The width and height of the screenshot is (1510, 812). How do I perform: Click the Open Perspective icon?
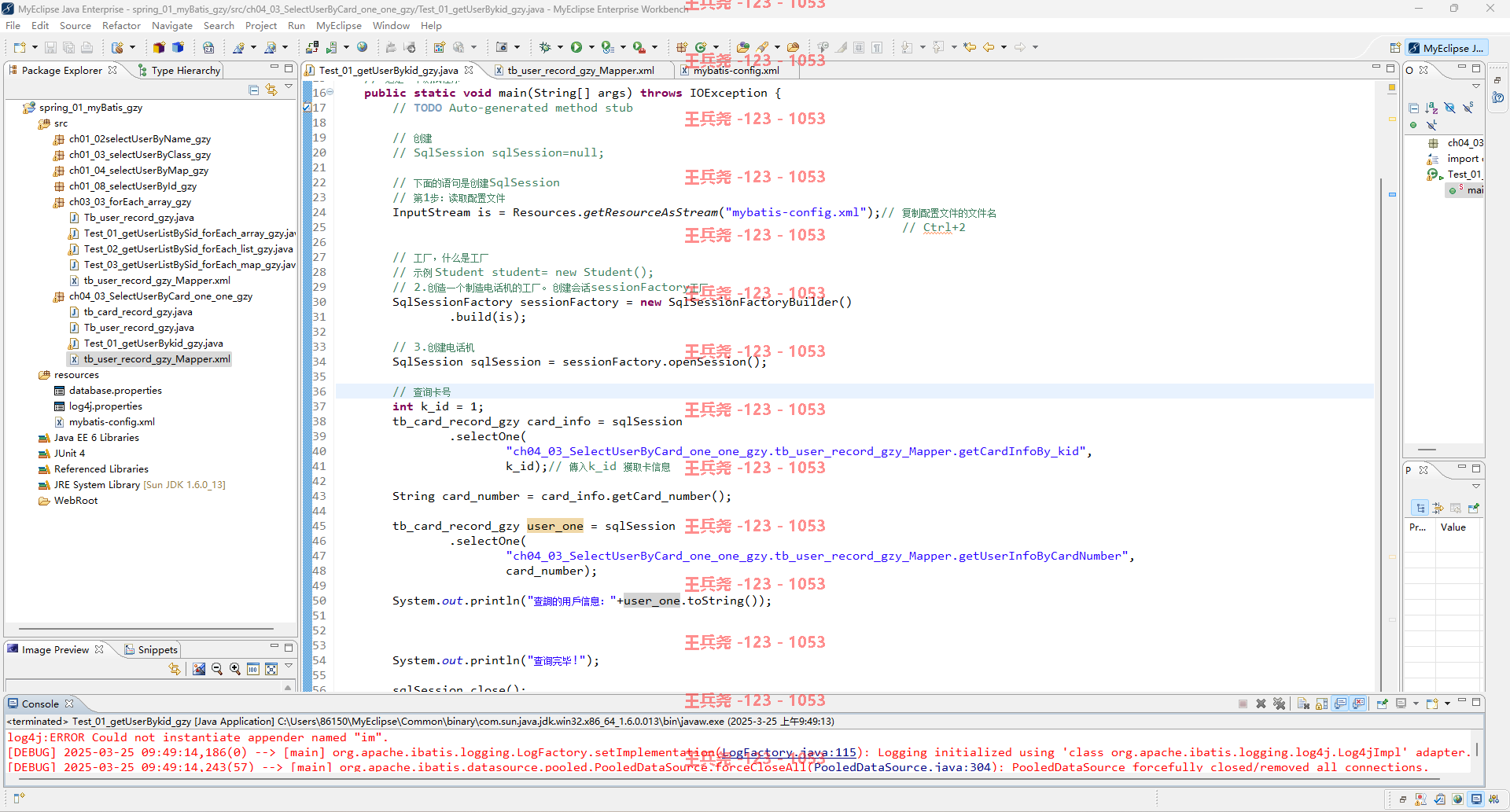coord(1395,48)
